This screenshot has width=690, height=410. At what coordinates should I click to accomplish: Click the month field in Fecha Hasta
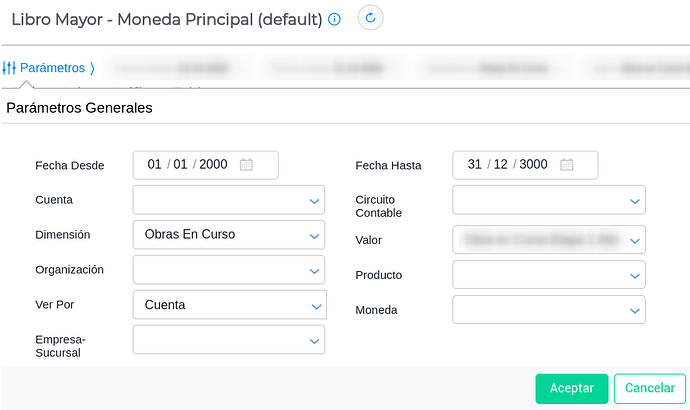click(x=500, y=165)
